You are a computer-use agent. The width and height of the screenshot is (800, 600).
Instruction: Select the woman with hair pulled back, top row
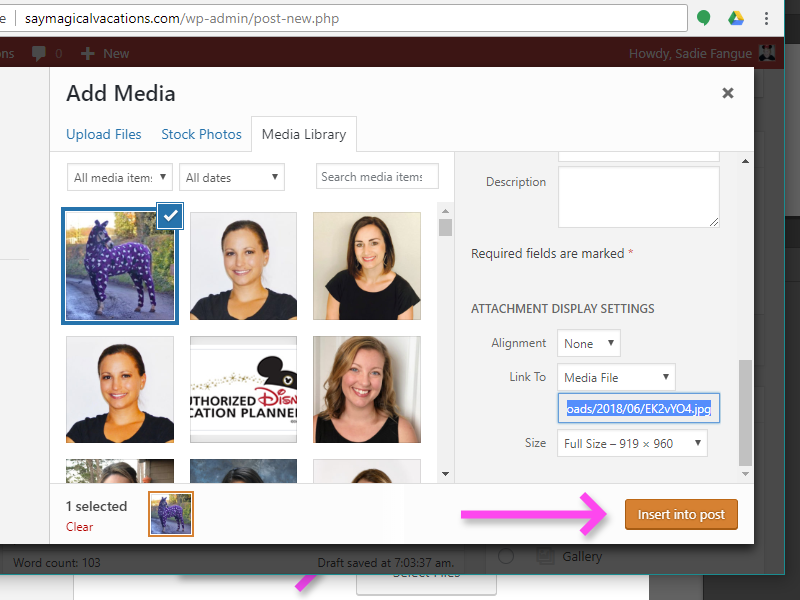click(x=243, y=266)
